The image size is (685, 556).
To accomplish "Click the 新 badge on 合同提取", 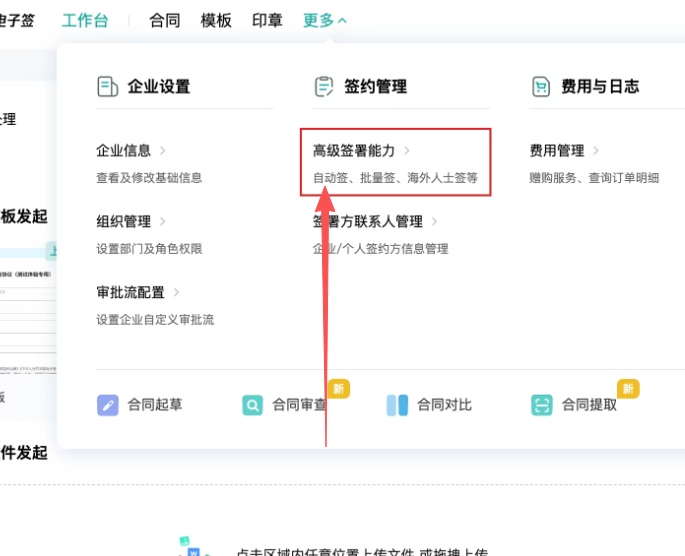I will tap(628, 389).
